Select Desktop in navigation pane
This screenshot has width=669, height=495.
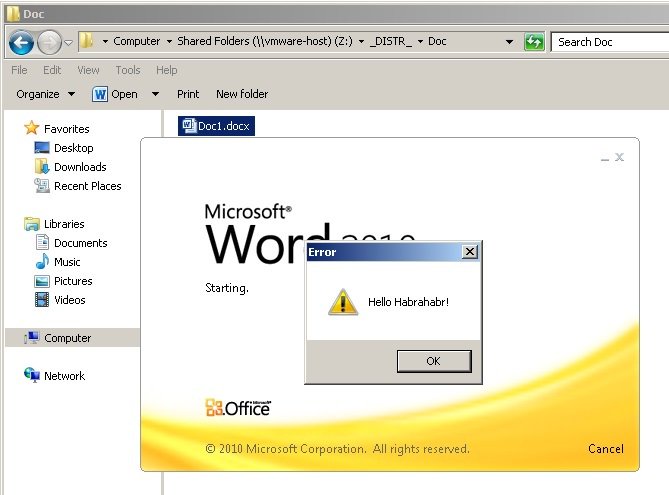tap(73, 148)
